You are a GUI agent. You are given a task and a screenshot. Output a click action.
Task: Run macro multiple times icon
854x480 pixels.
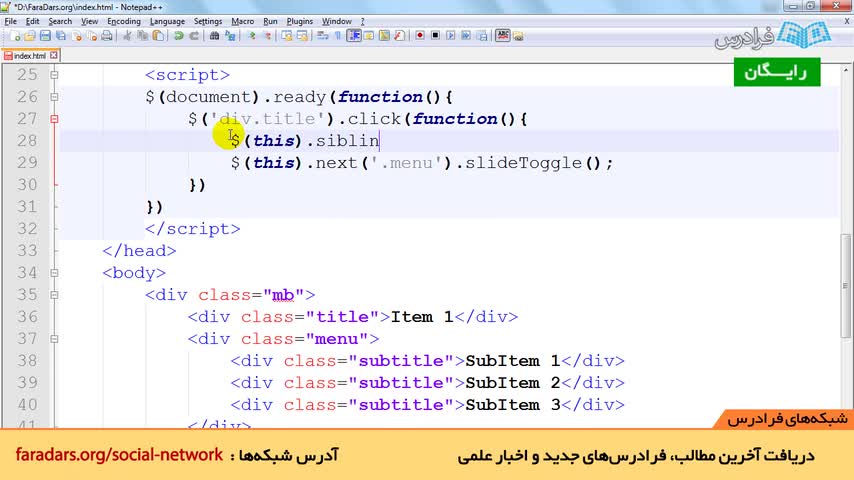click(466, 36)
